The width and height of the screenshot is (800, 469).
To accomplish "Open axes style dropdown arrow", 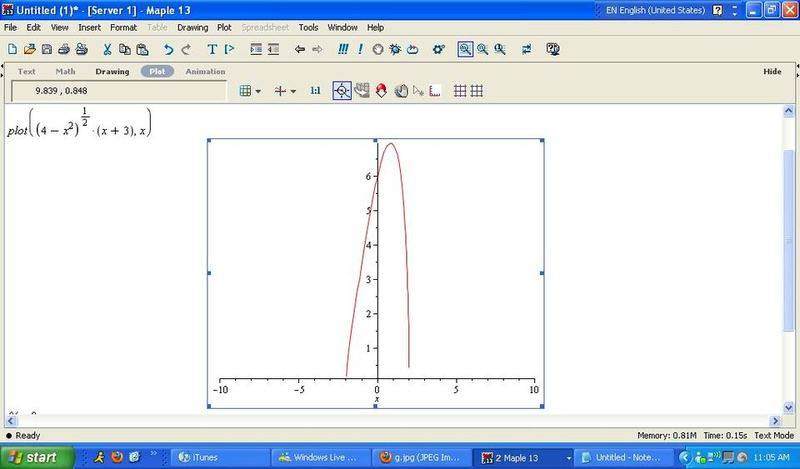I will (x=293, y=91).
